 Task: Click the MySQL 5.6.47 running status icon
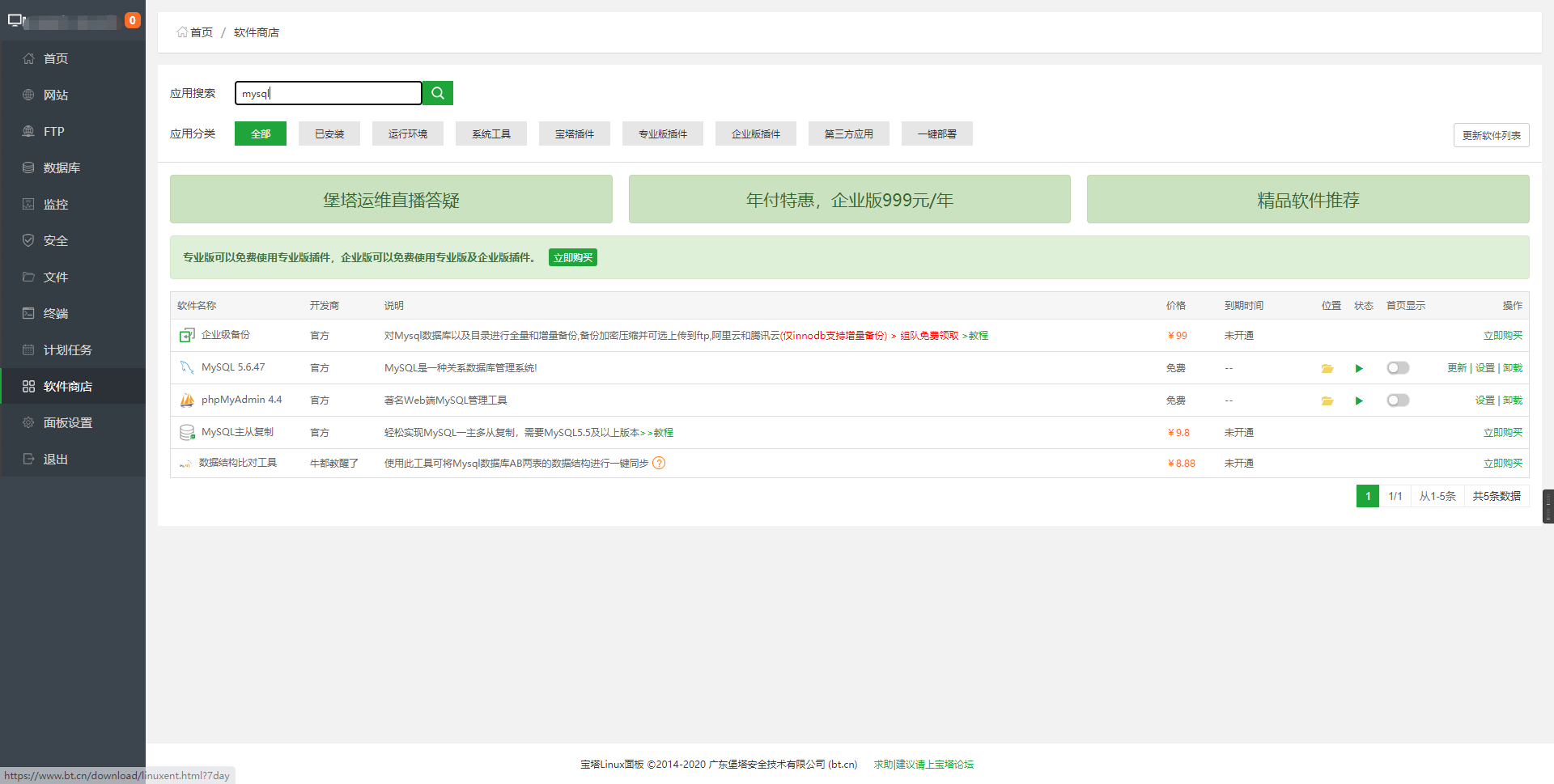tap(1359, 368)
